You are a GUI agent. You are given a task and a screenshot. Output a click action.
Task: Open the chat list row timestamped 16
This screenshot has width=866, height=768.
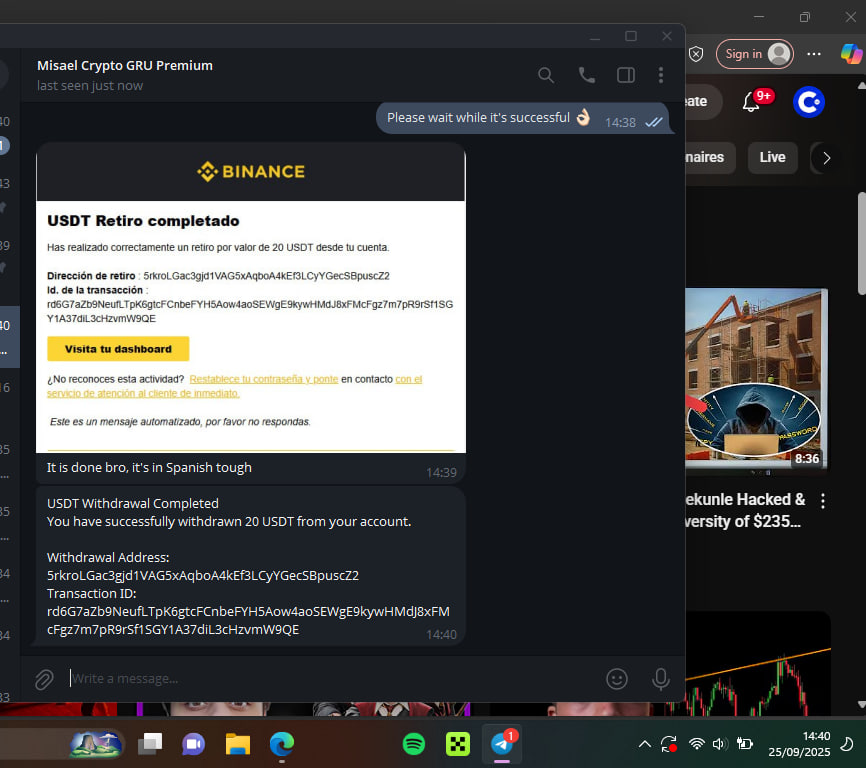click(x=10, y=397)
